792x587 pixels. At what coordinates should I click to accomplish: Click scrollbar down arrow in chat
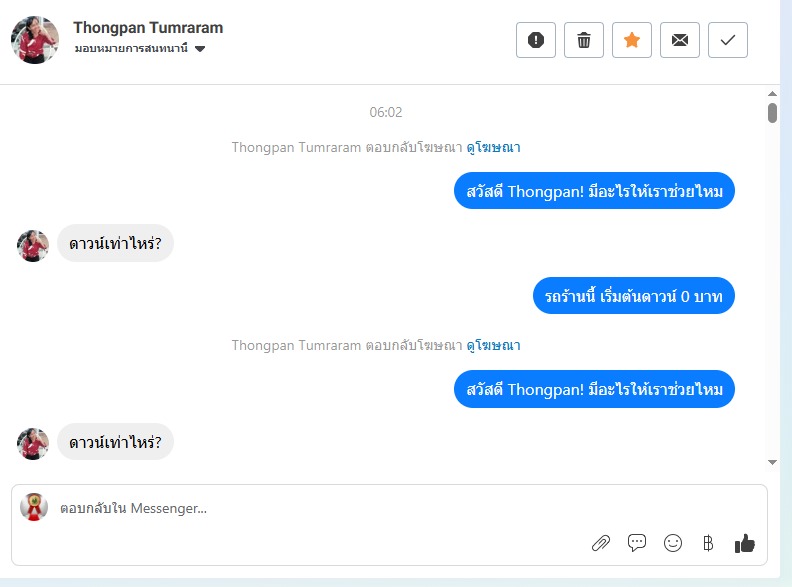(x=772, y=462)
